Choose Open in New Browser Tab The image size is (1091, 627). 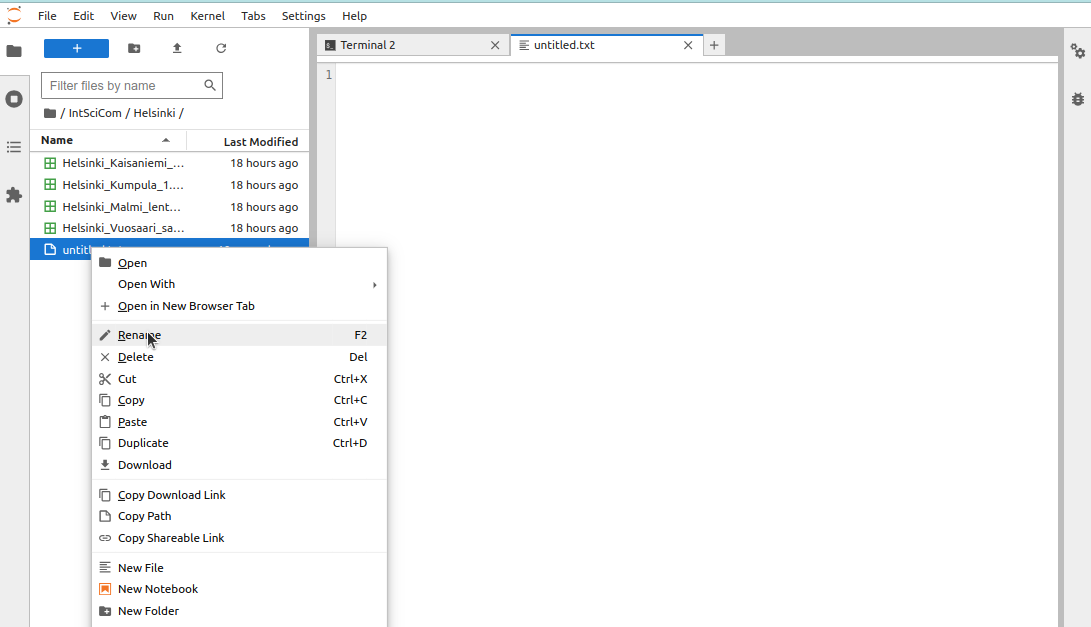[x=239, y=306]
